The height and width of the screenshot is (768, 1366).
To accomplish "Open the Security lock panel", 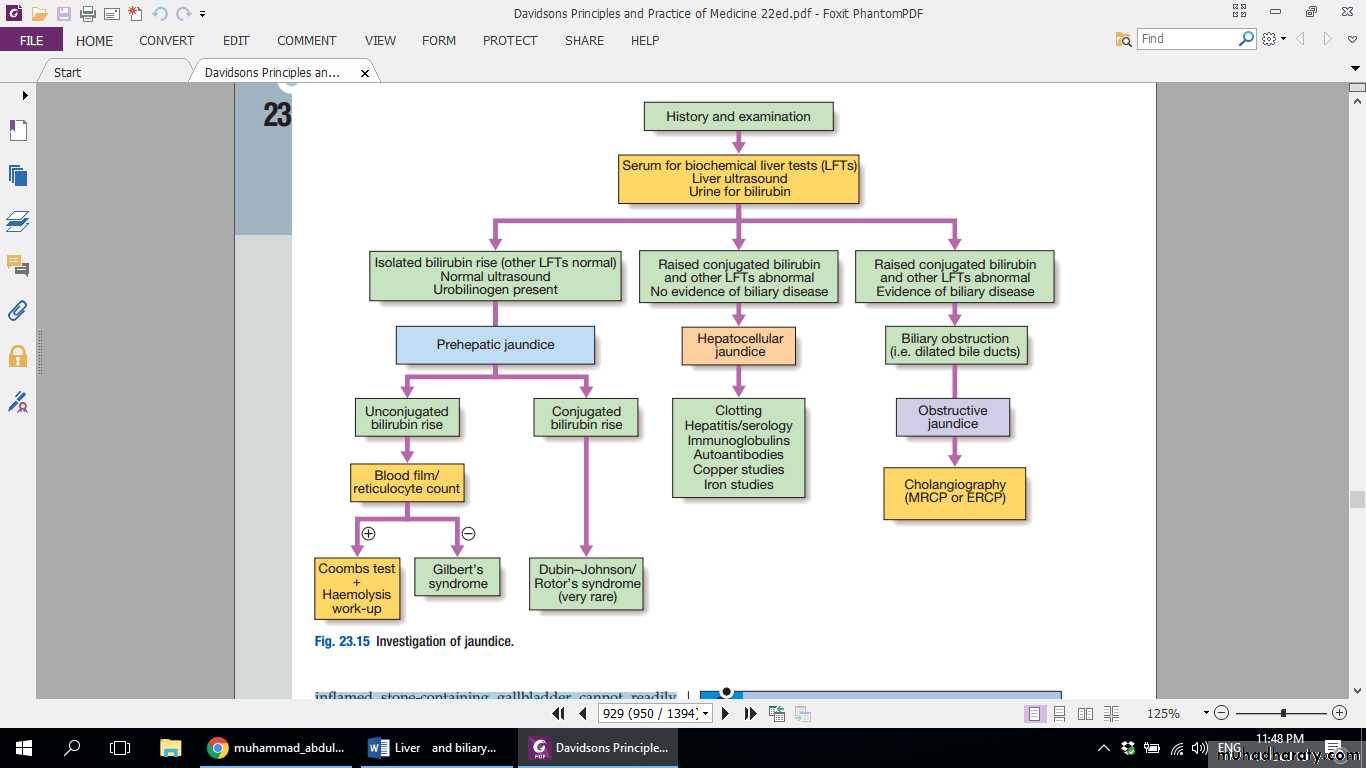I will 17,356.
